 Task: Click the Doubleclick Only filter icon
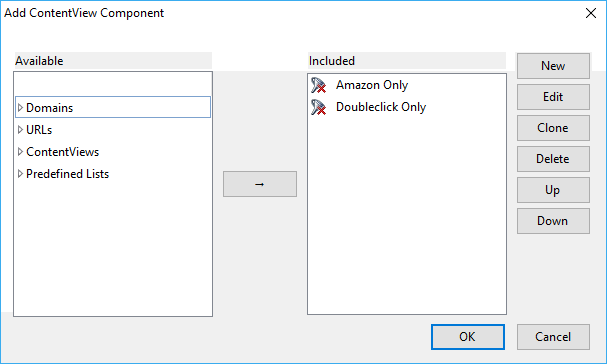pos(319,107)
